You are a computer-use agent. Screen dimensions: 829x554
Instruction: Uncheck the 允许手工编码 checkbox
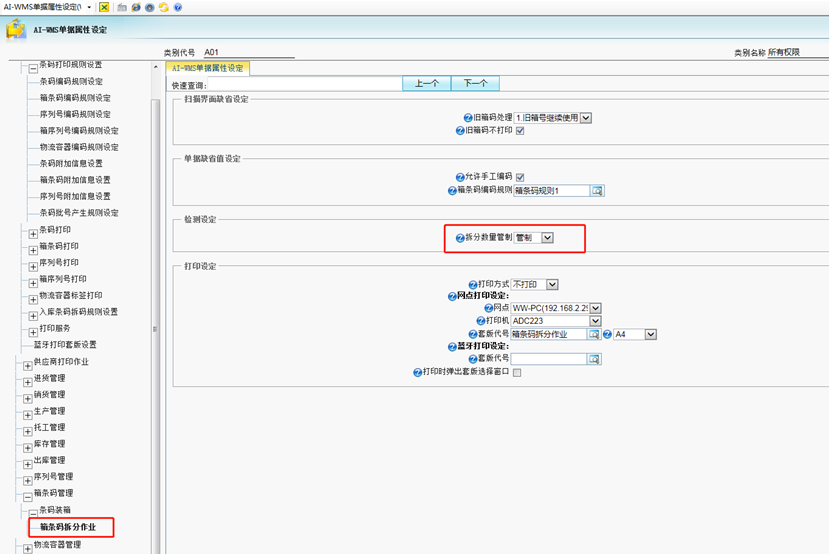[x=520, y=177]
